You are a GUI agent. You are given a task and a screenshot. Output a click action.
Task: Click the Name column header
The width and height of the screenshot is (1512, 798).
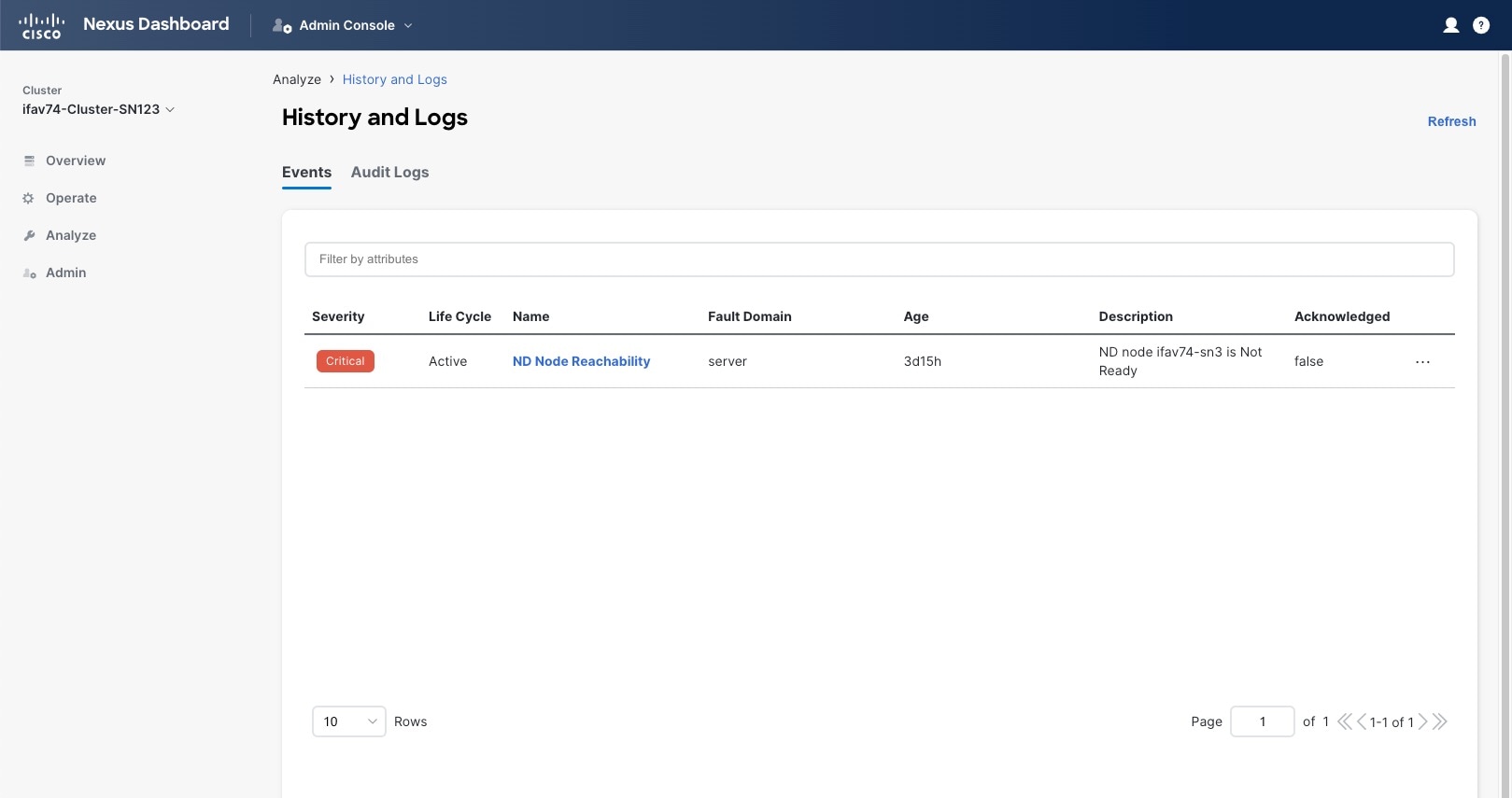click(530, 316)
